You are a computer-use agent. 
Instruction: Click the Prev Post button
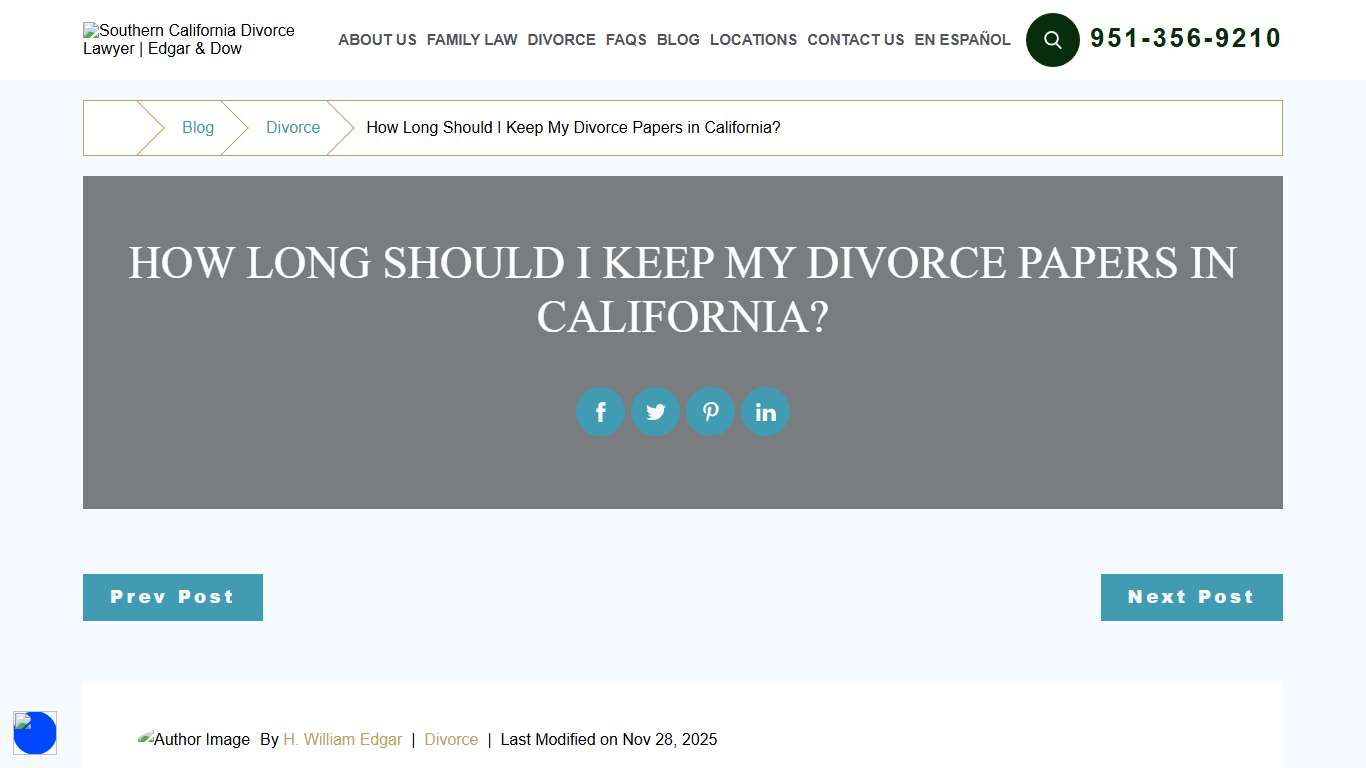[x=172, y=597]
